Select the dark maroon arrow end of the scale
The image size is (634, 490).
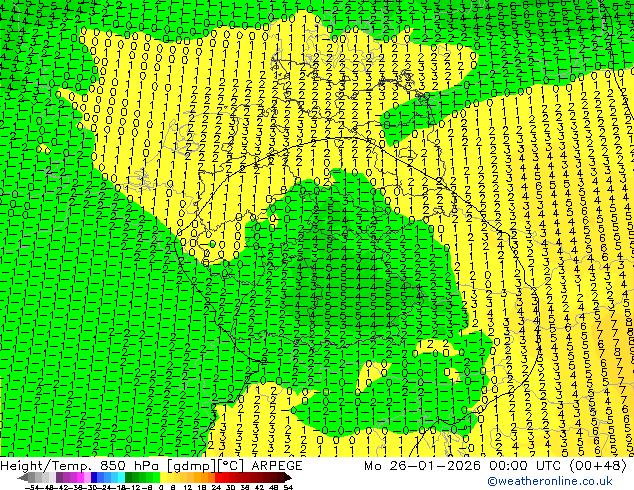point(287,477)
